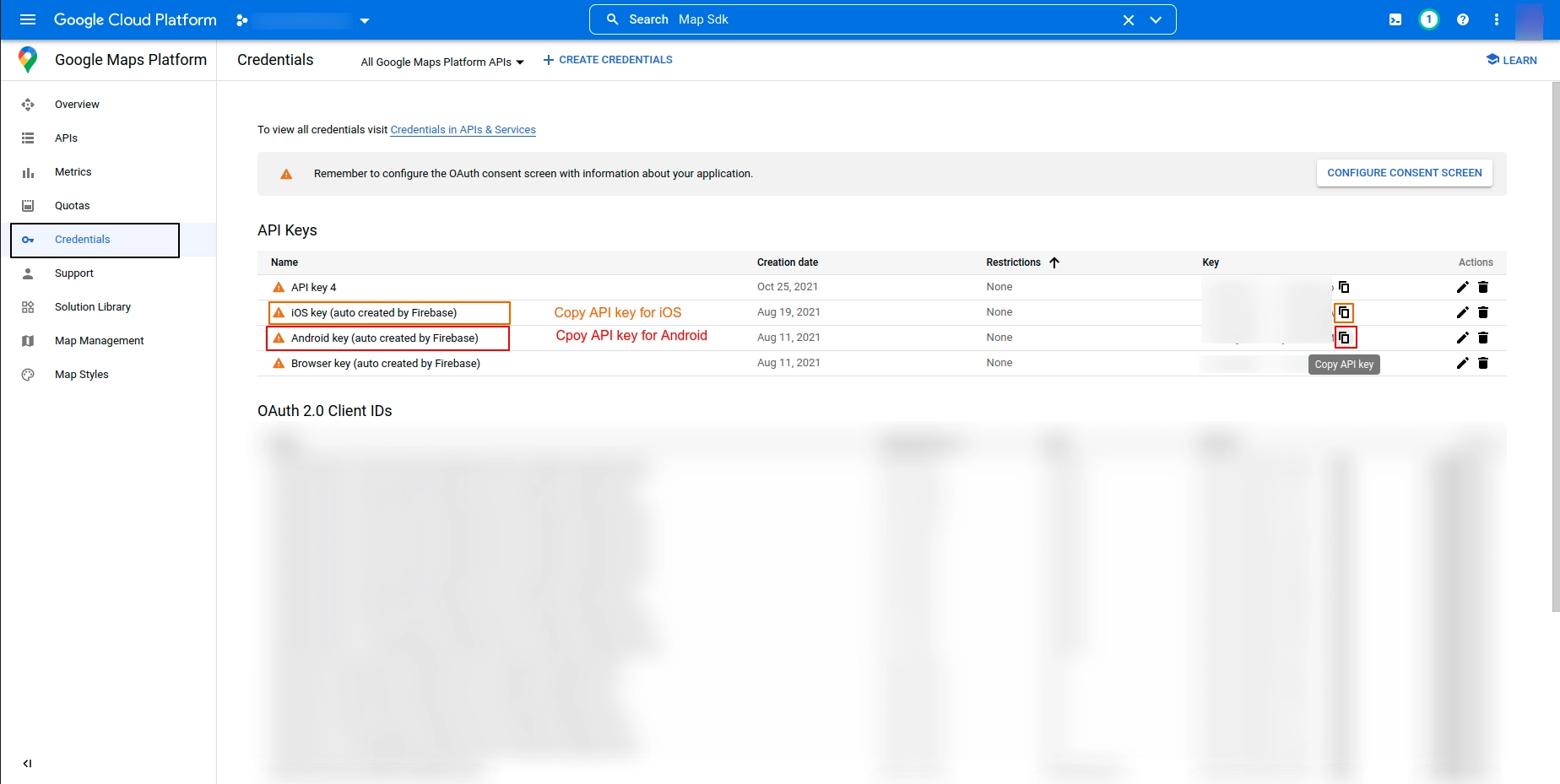
Task: Open the three-dot settings menu
Action: click(x=1497, y=19)
